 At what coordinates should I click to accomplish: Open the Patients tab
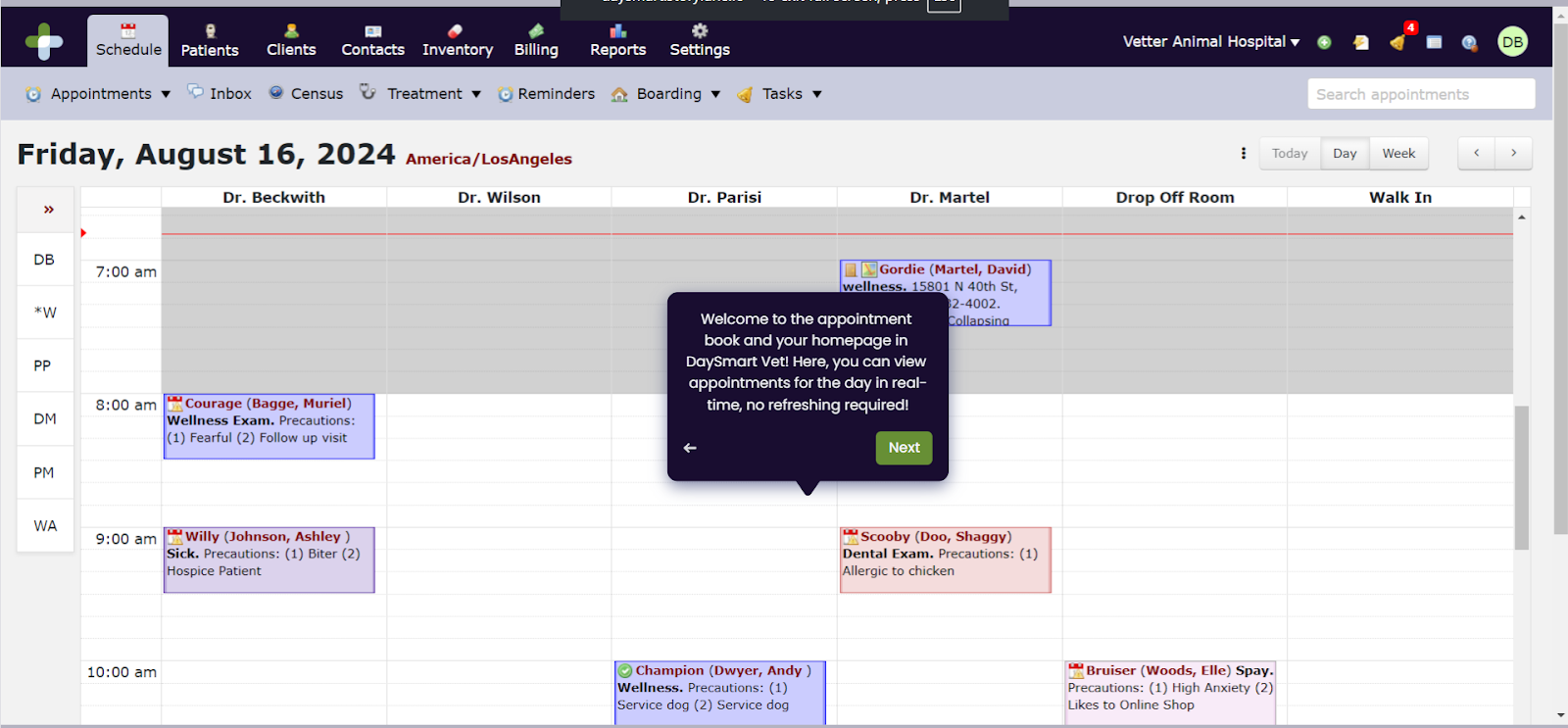[210, 40]
